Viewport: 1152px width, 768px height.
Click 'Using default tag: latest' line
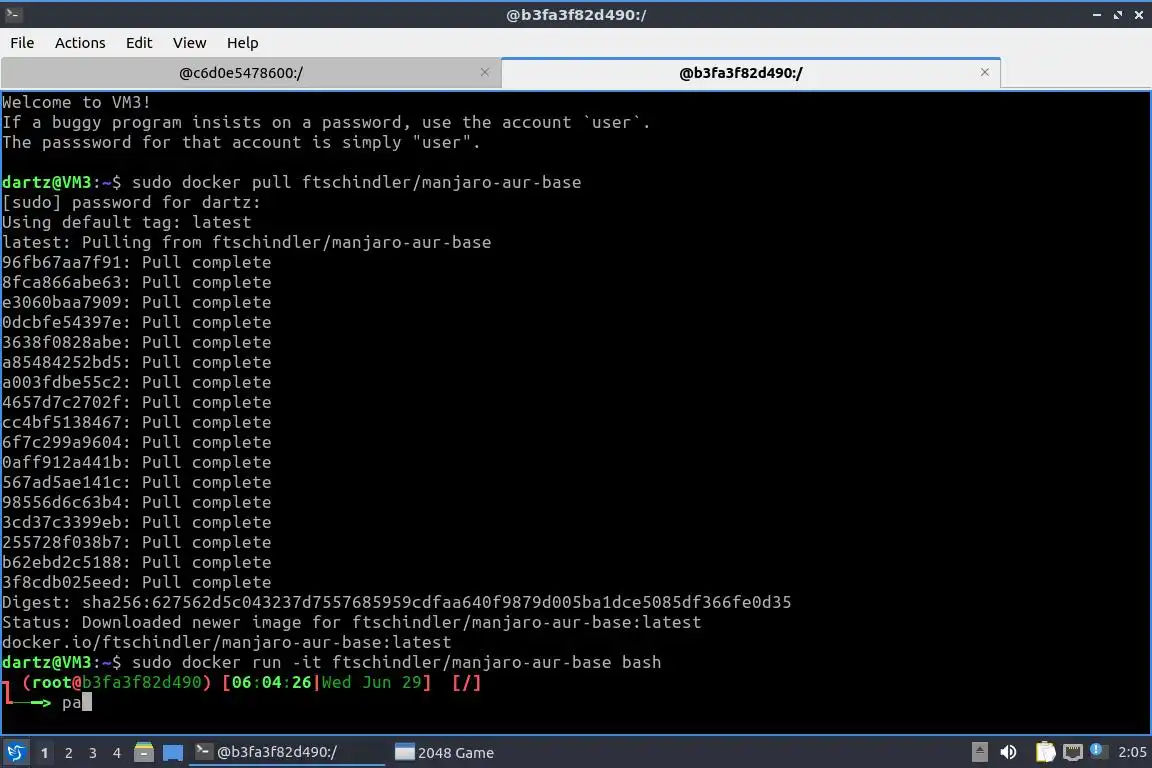pos(126,222)
